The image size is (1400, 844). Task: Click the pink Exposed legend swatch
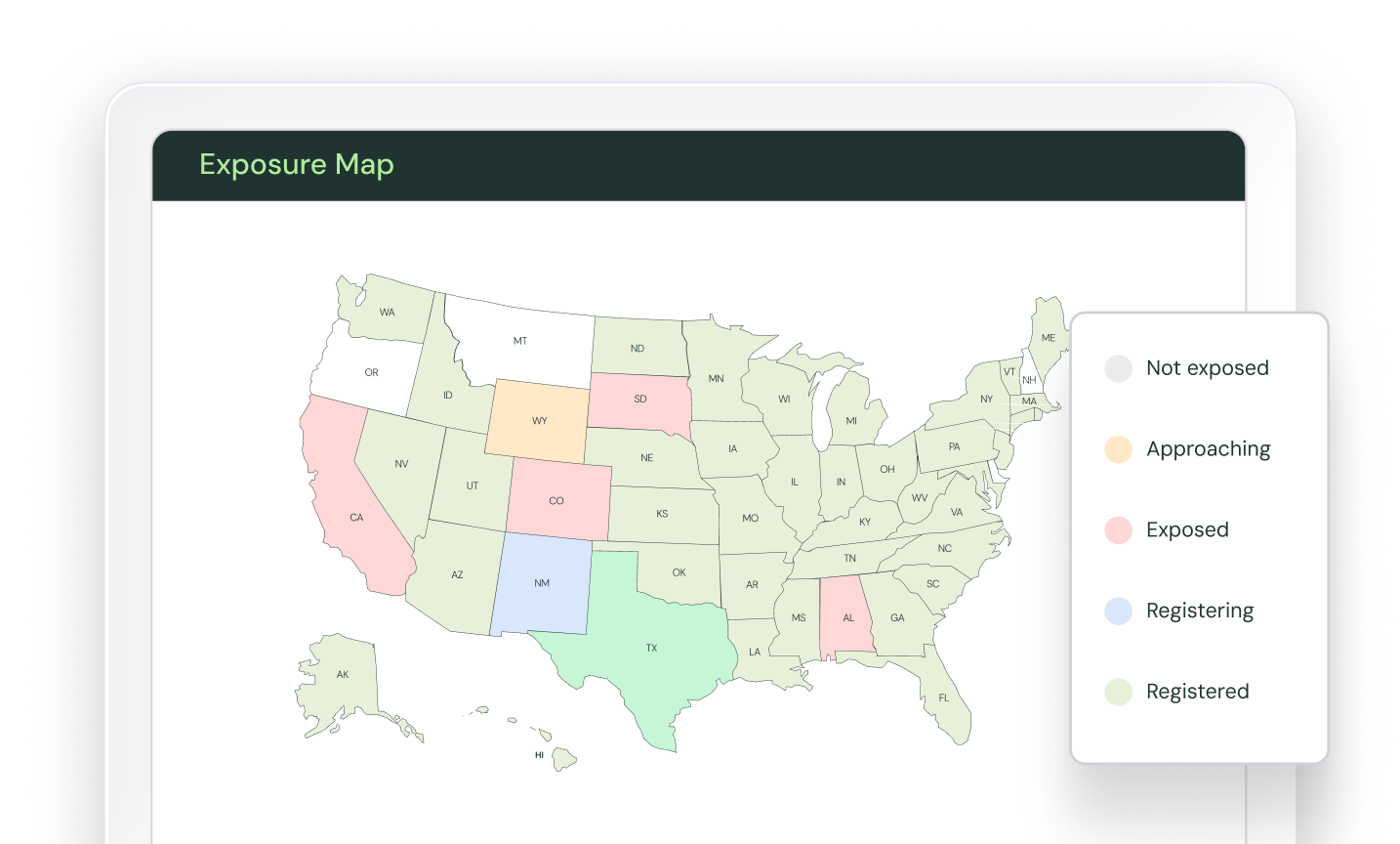tap(1117, 529)
